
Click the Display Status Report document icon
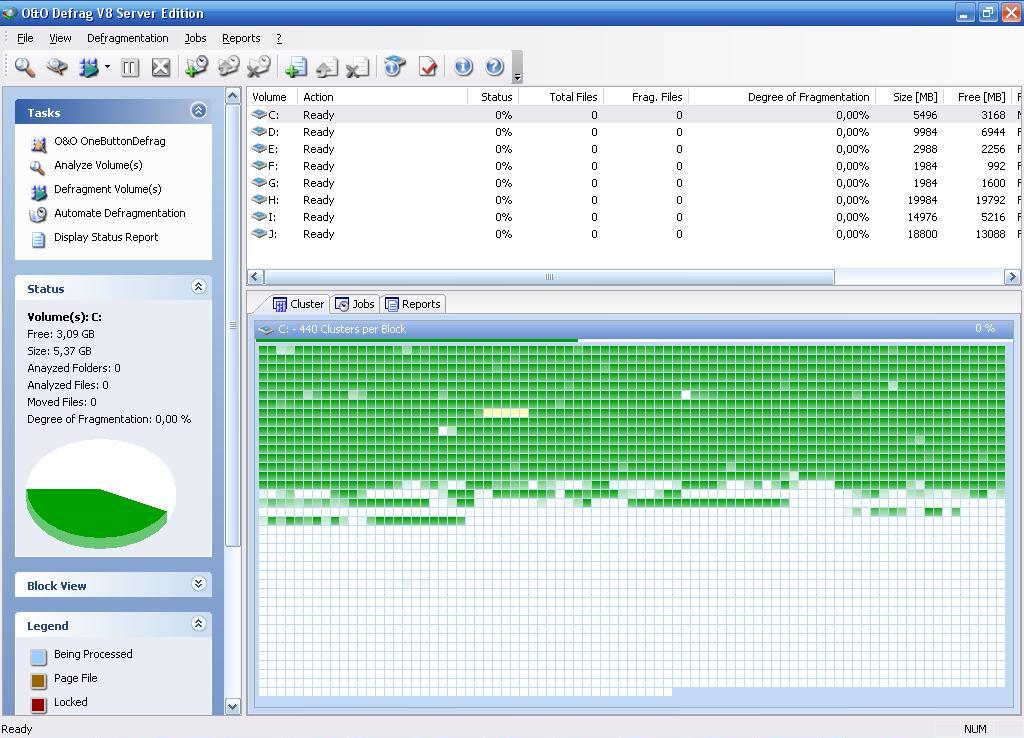(39, 240)
